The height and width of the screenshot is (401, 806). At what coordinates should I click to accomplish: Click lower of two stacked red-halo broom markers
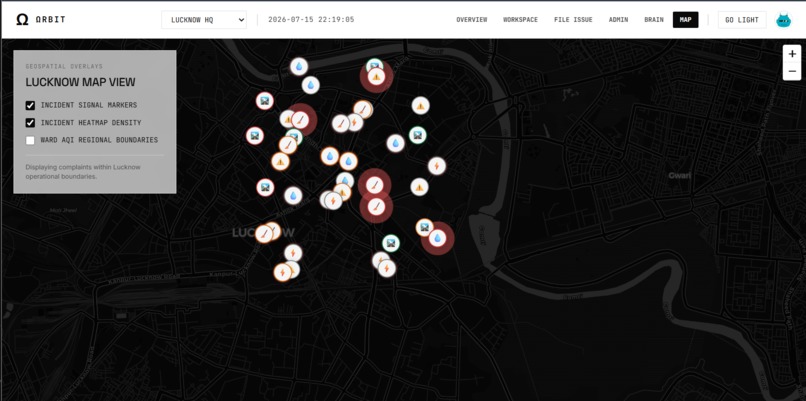(377, 206)
